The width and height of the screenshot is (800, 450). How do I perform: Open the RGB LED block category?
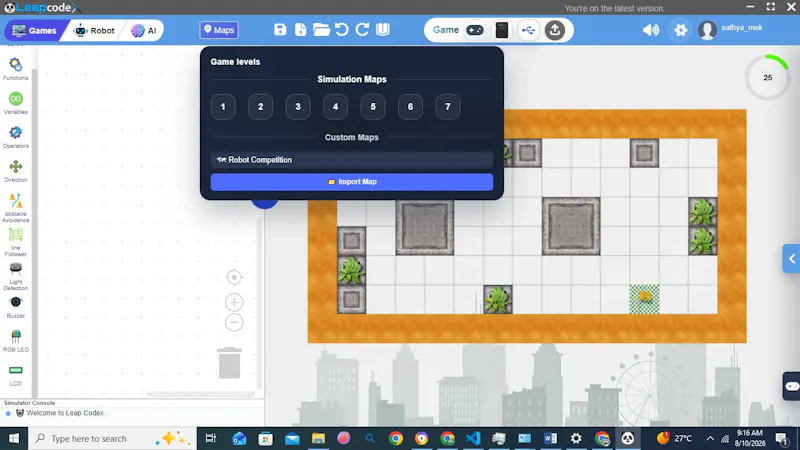pyautogui.click(x=15, y=341)
